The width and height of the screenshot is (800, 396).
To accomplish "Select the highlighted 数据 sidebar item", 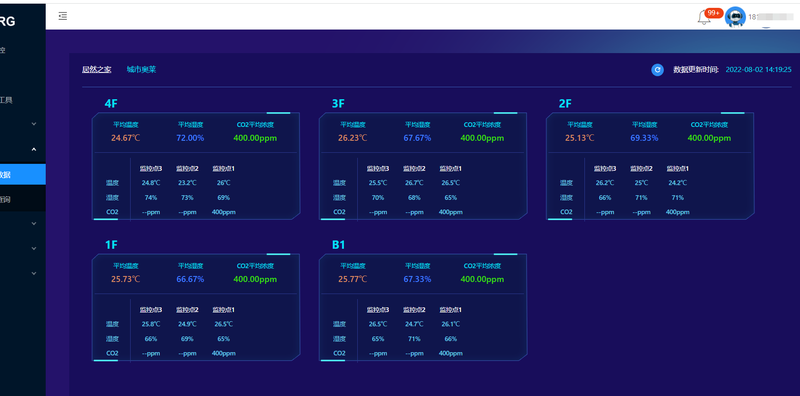I will 22,175.
